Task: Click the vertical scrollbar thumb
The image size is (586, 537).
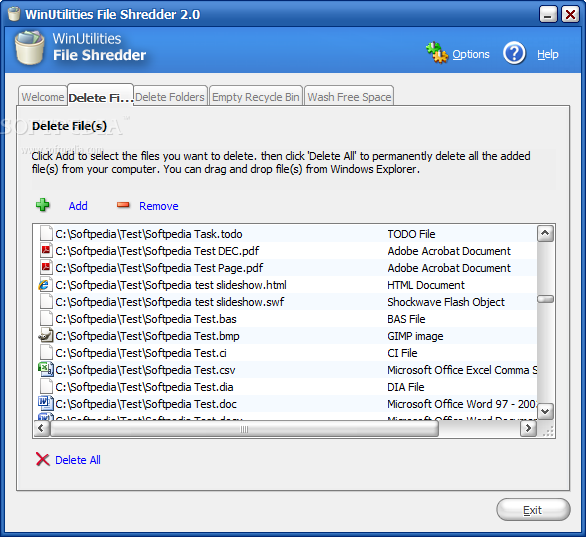Action: tap(545, 299)
